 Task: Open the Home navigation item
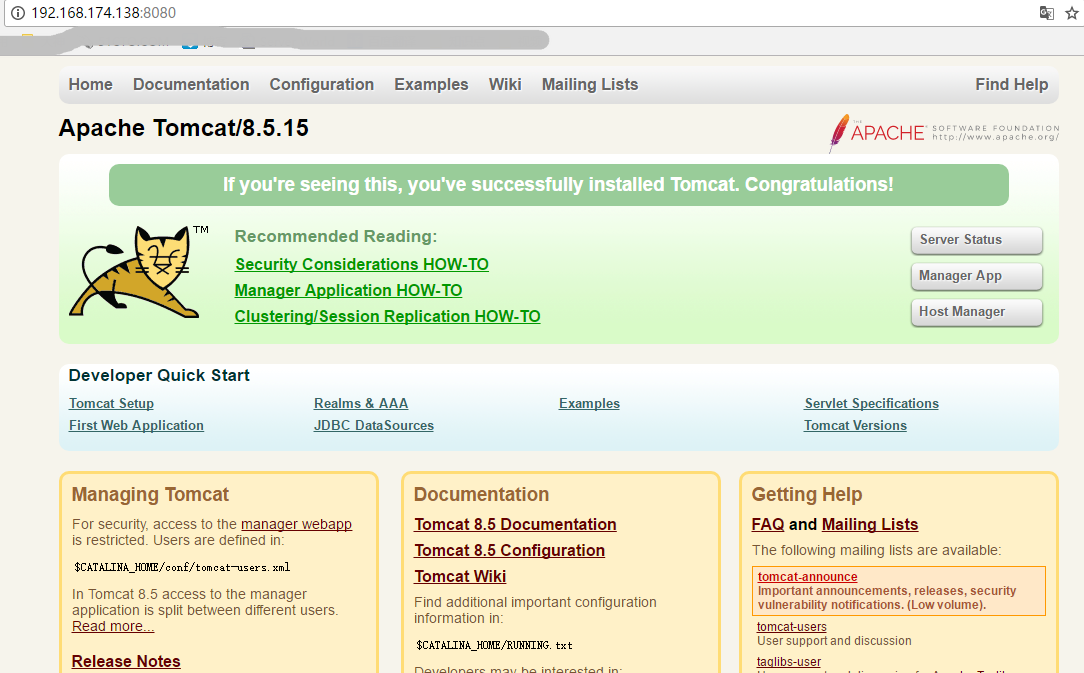click(x=91, y=84)
